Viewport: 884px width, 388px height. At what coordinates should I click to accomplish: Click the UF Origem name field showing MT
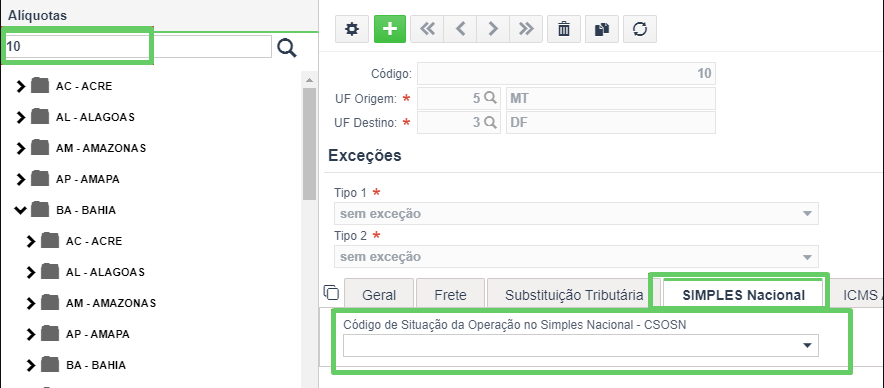[x=611, y=98]
